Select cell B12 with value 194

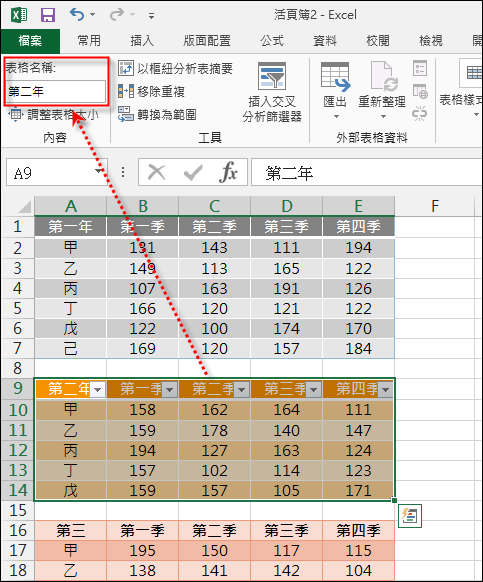point(143,451)
